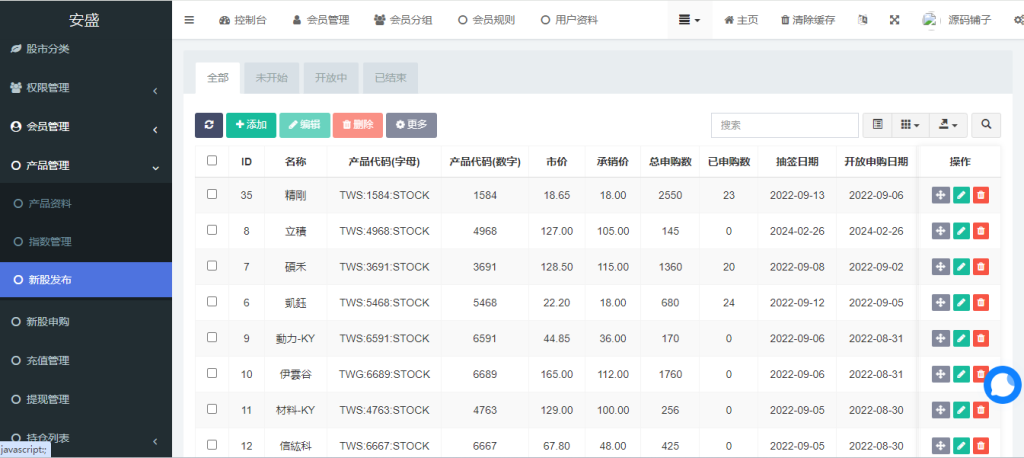Click the green edit icon for row 凱鈺
1024x458 pixels.
(x=961, y=303)
